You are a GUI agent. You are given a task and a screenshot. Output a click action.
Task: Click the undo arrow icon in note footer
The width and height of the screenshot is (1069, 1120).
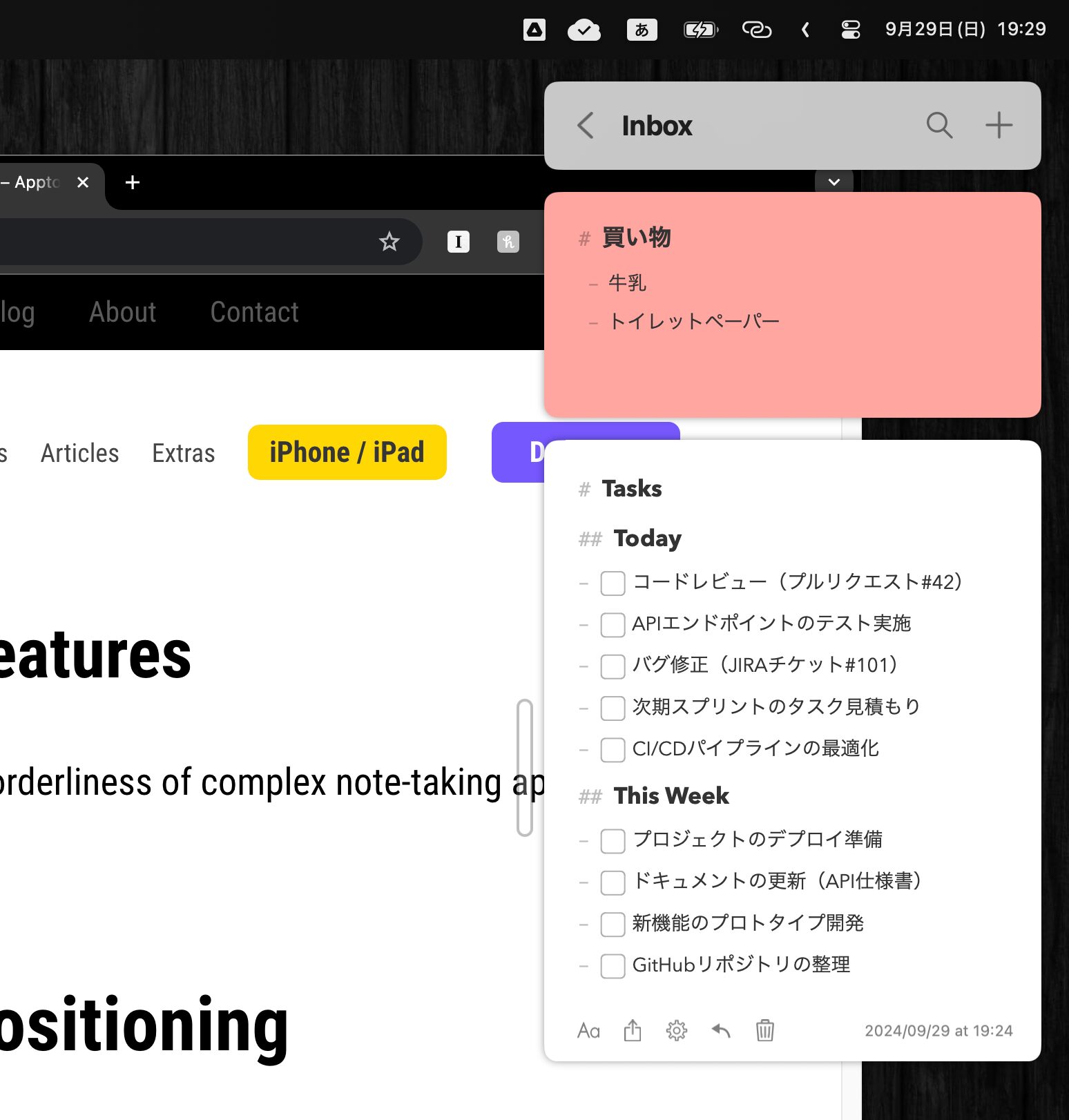(721, 1031)
